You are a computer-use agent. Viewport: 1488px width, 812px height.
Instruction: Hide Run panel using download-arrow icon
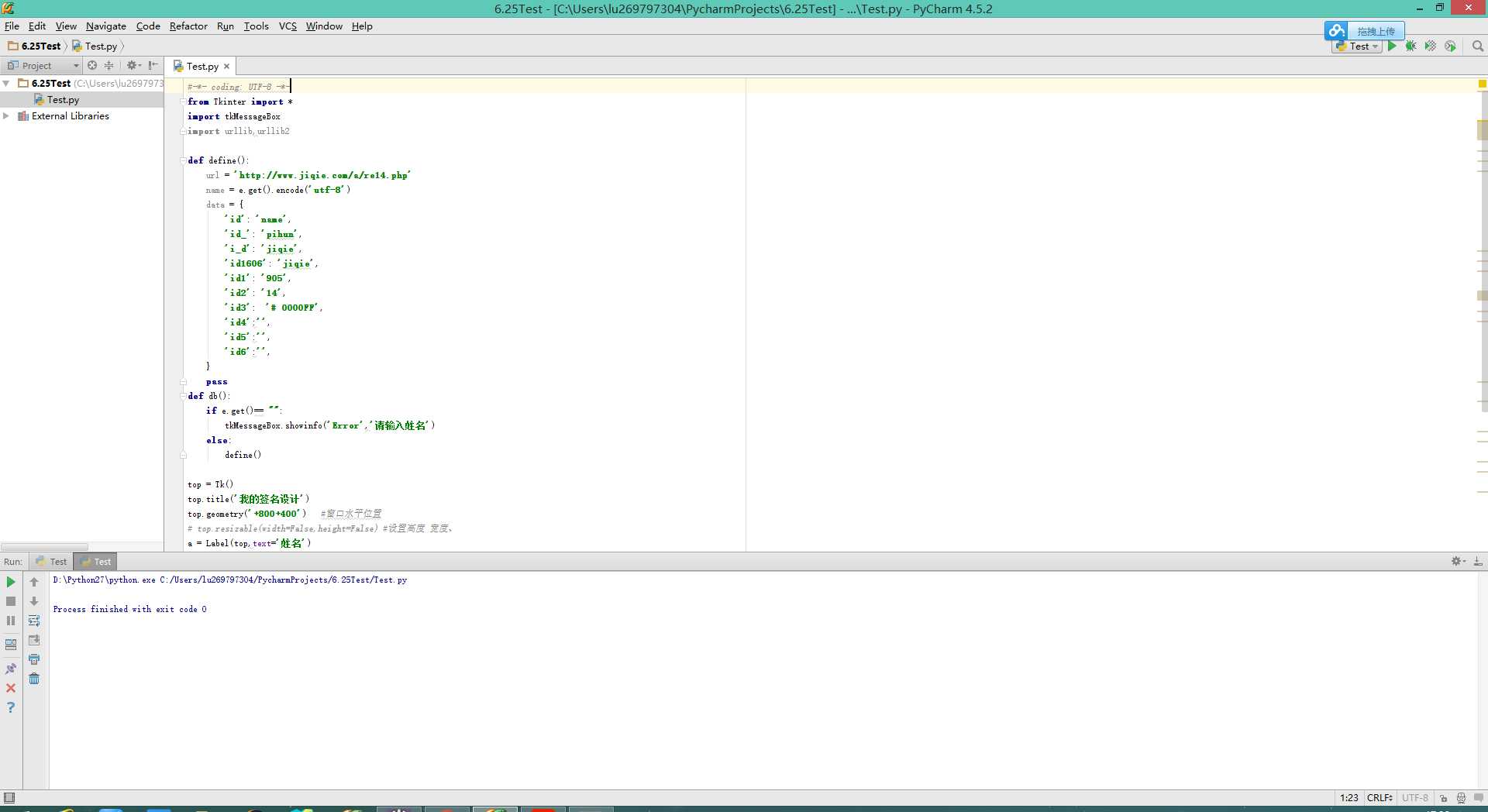pos(1478,561)
